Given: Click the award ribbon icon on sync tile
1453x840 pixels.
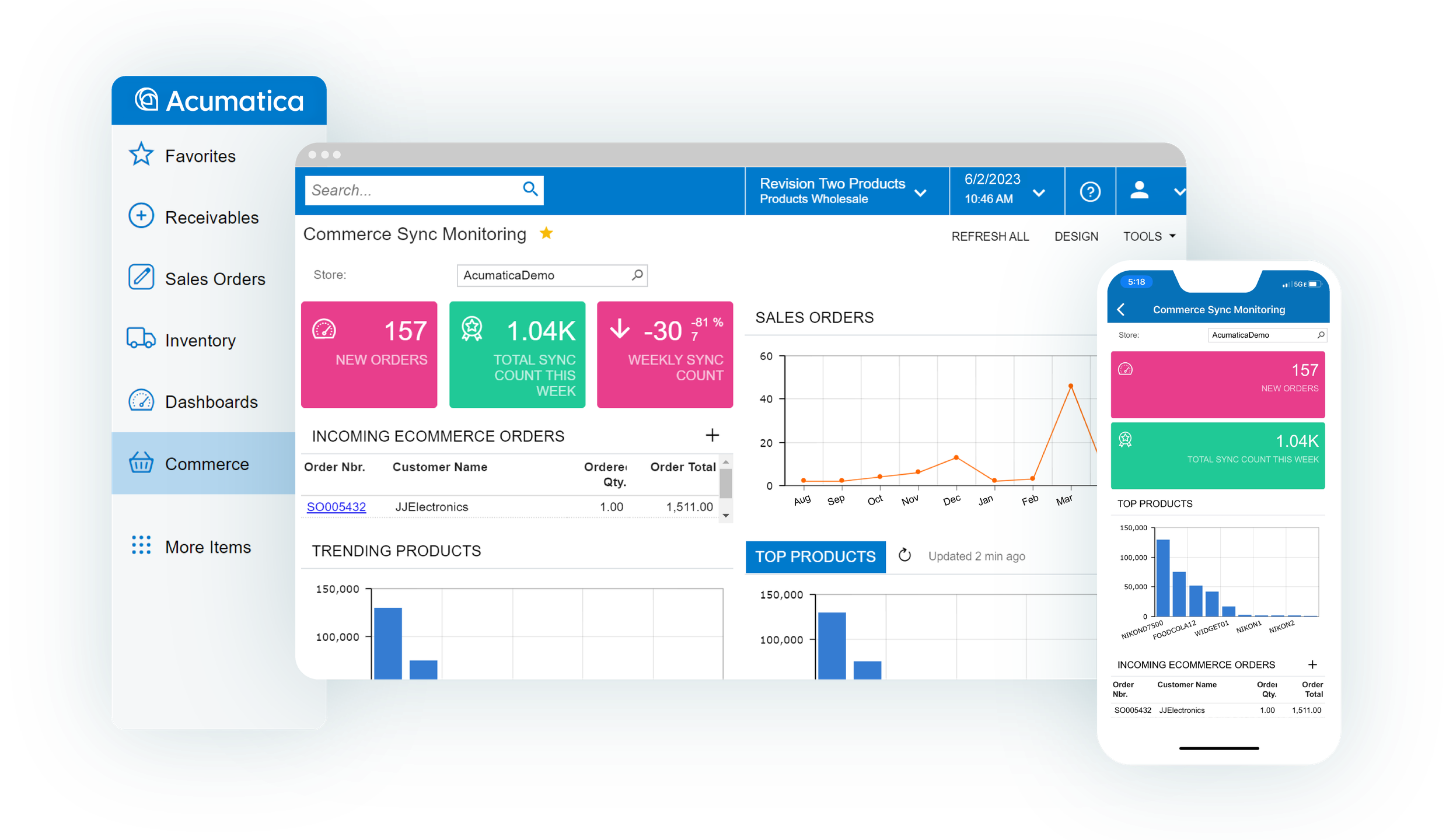Looking at the screenshot, I should click(x=472, y=328).
